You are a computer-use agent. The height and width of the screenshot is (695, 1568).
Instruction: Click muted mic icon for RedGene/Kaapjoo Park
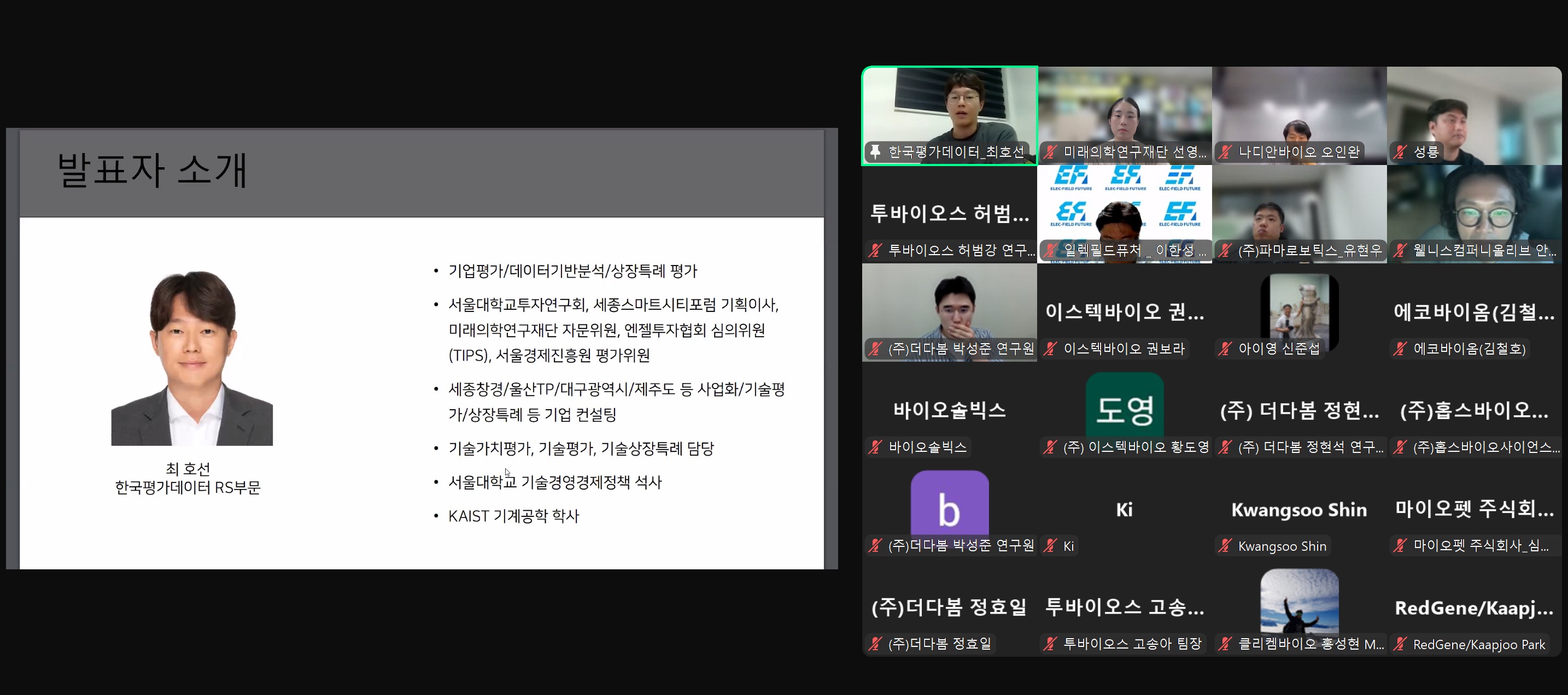(x=1401, y=644)
